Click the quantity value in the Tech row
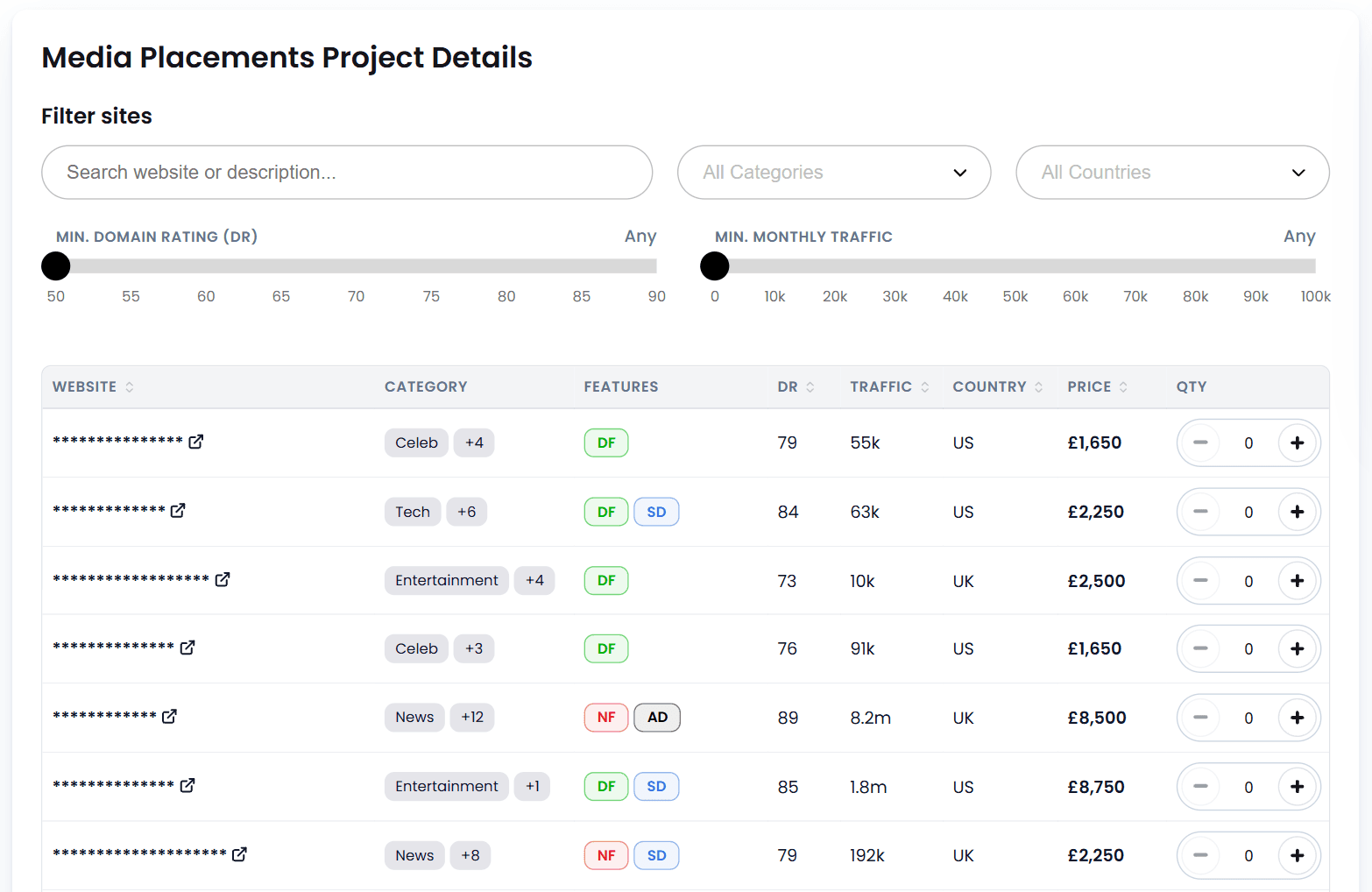This screenshot has width=1372, height=892. pyautogui.click(x=1248, y=512)
